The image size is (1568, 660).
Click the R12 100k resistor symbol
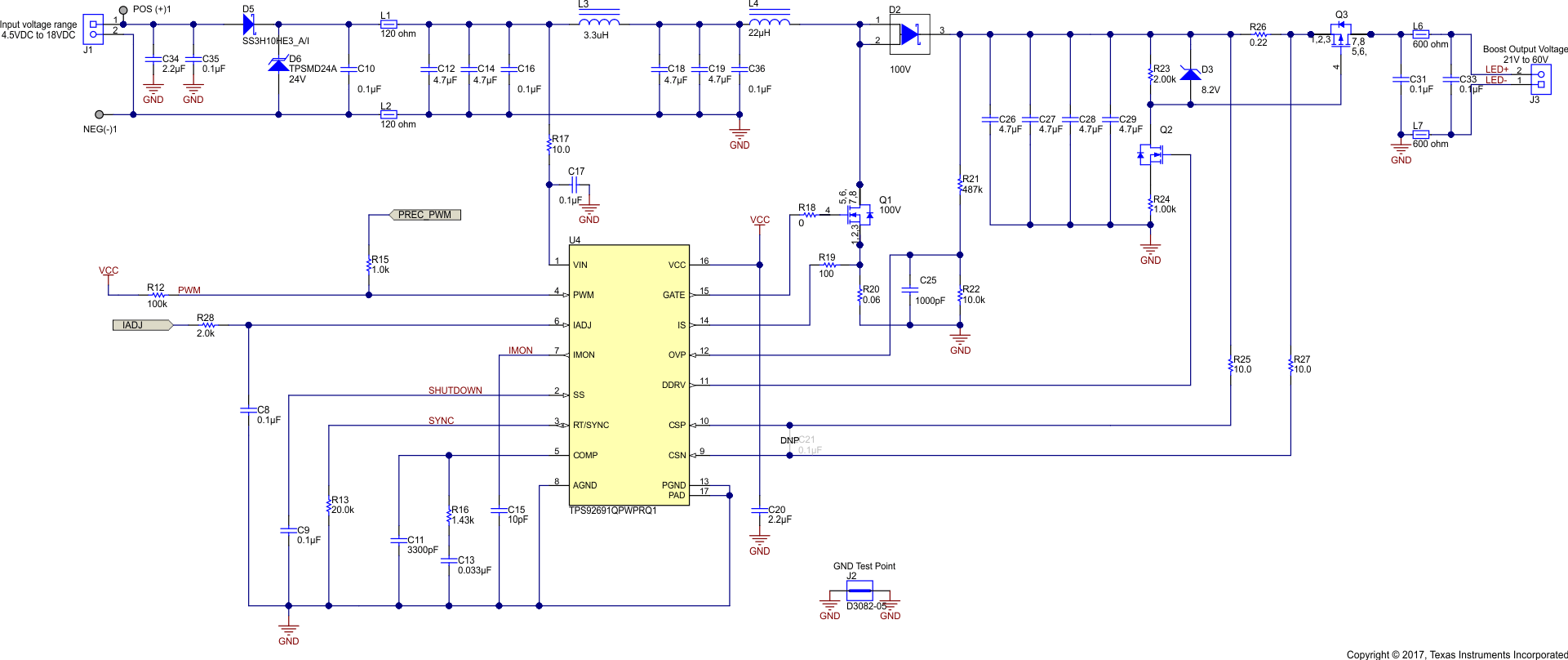click(x=158, y=295)
